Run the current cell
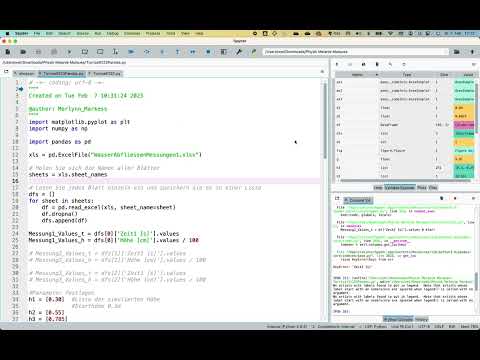480x360 pixels. tap(85, 52)
